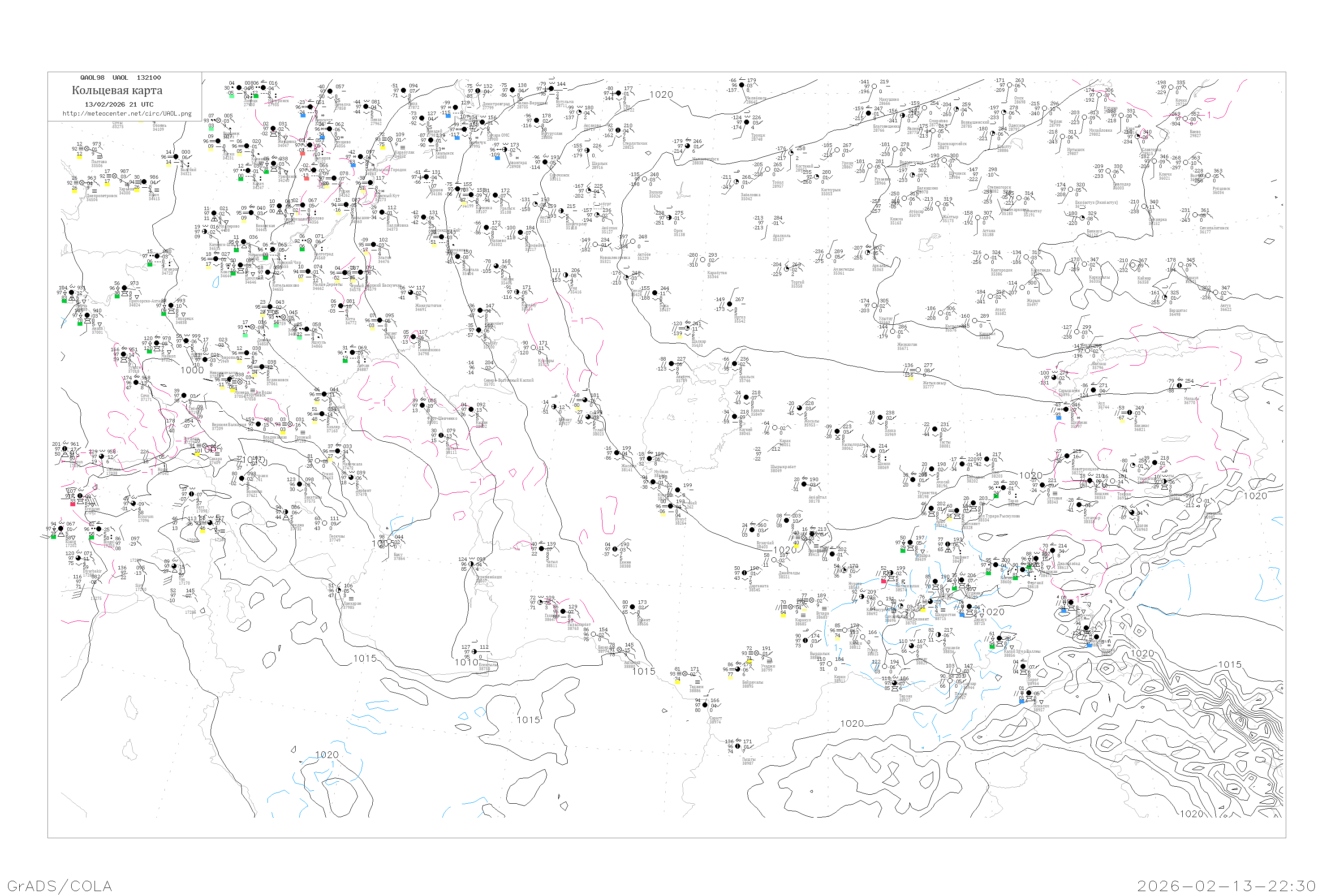This screenshot has width=1344, height=896.
Task: Click the meteocenter.net UAOL.png URL
Action: pos(127,114)
